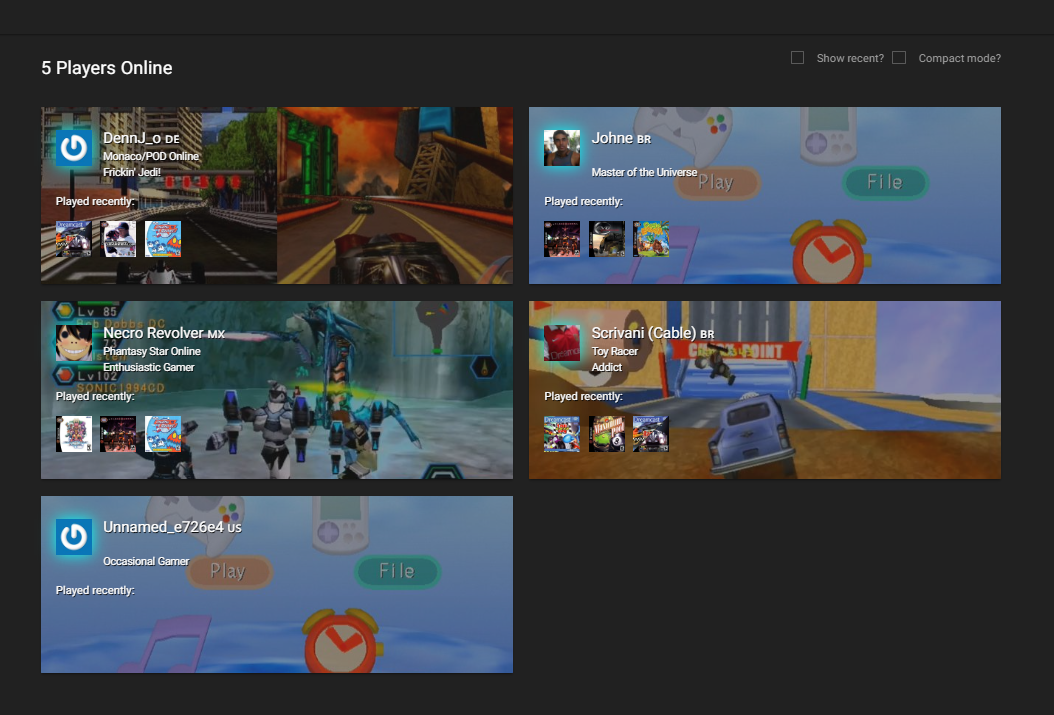Viewport: 1054px width, 715px height.
Task: Open the Johne player name
Action: point(612,138)
